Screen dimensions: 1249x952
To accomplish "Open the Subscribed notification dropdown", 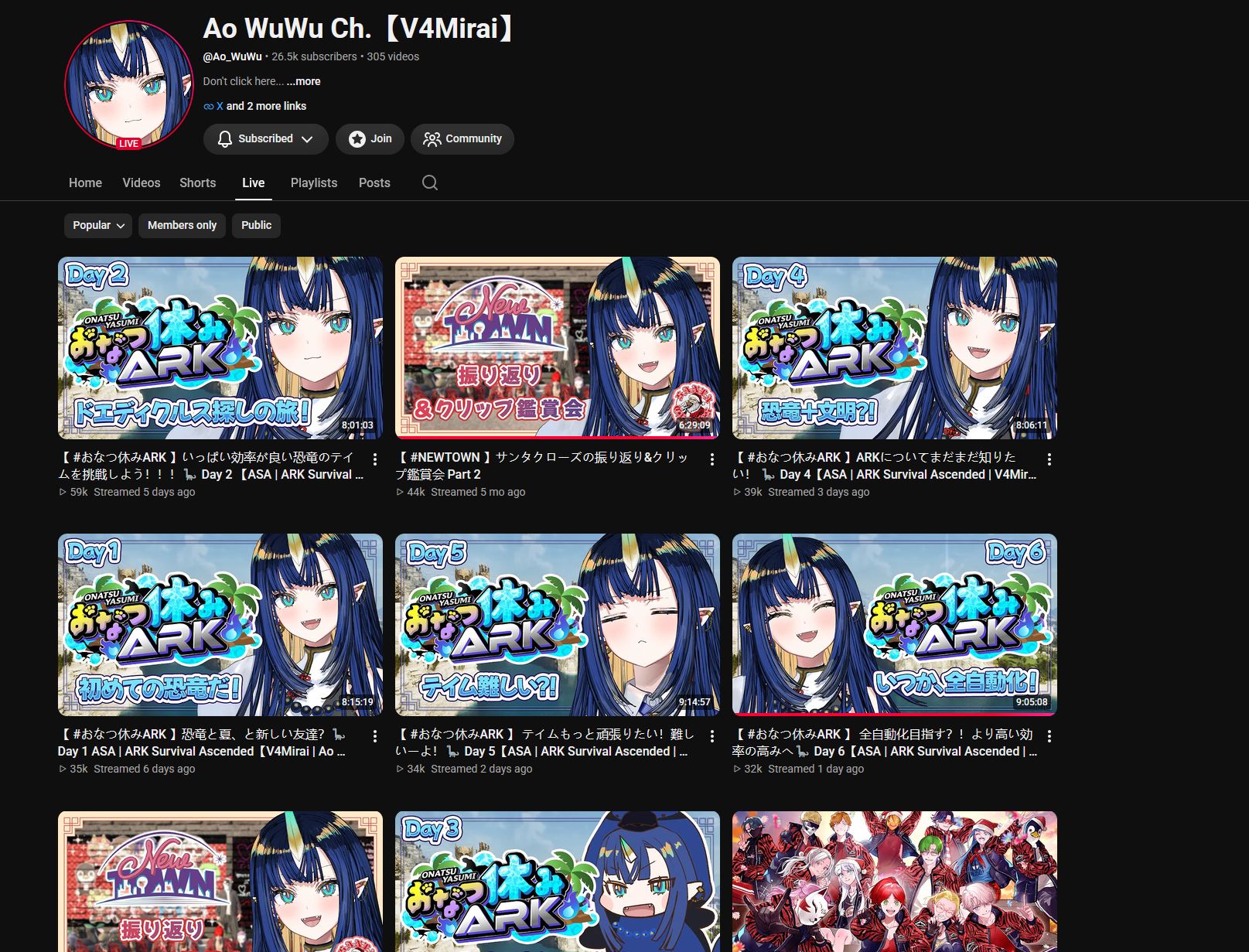I will point(265,139).
